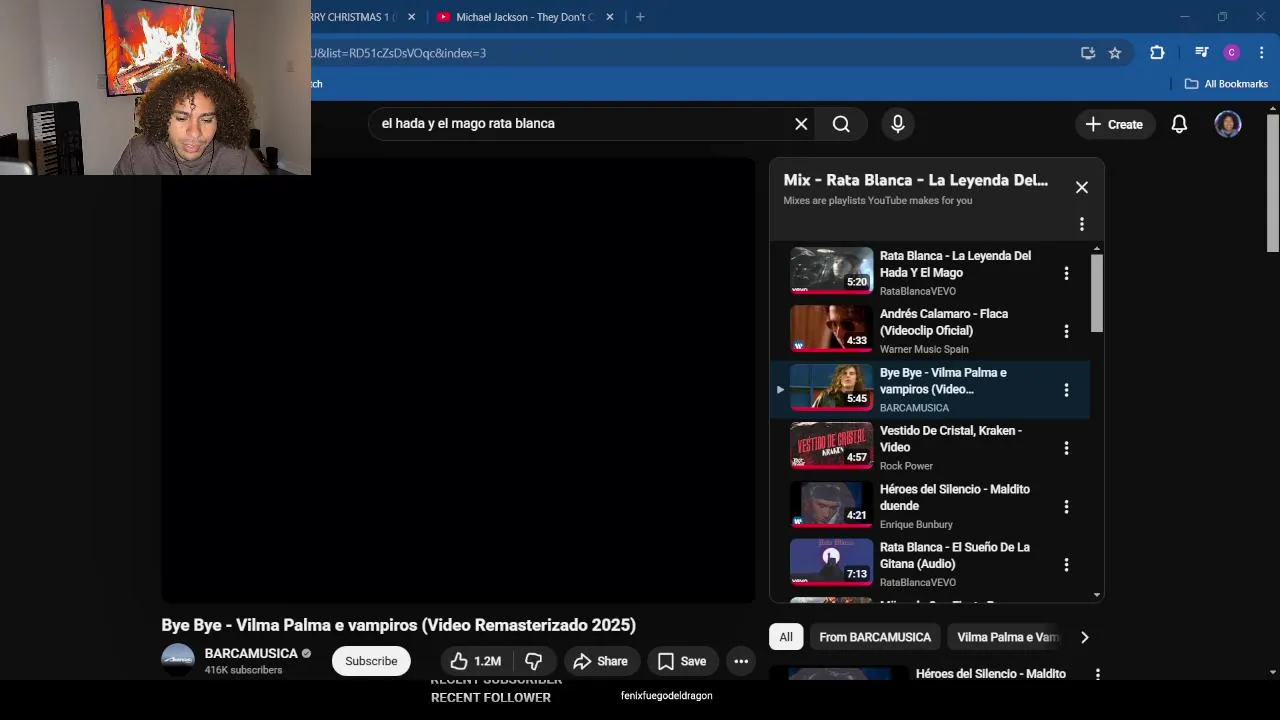Close the Christmas tab
Image resolution: width=1280 pixels, height=720 pixels.
pyautogui.click(x=411, y=17)
